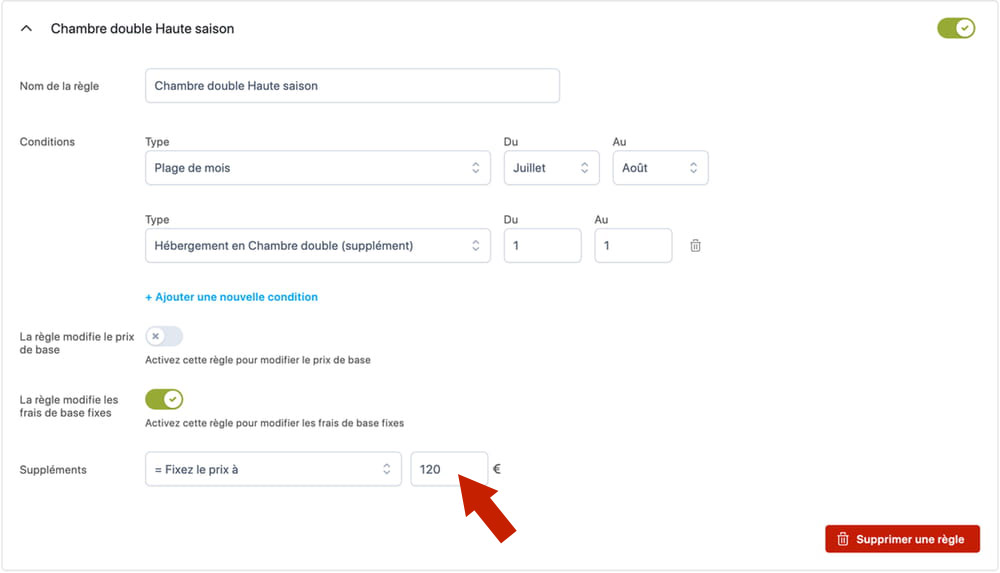Click the Chambre double Haute saison header title
The height and width of the screenshot is (573, 1000).
[x=142, y=29]
